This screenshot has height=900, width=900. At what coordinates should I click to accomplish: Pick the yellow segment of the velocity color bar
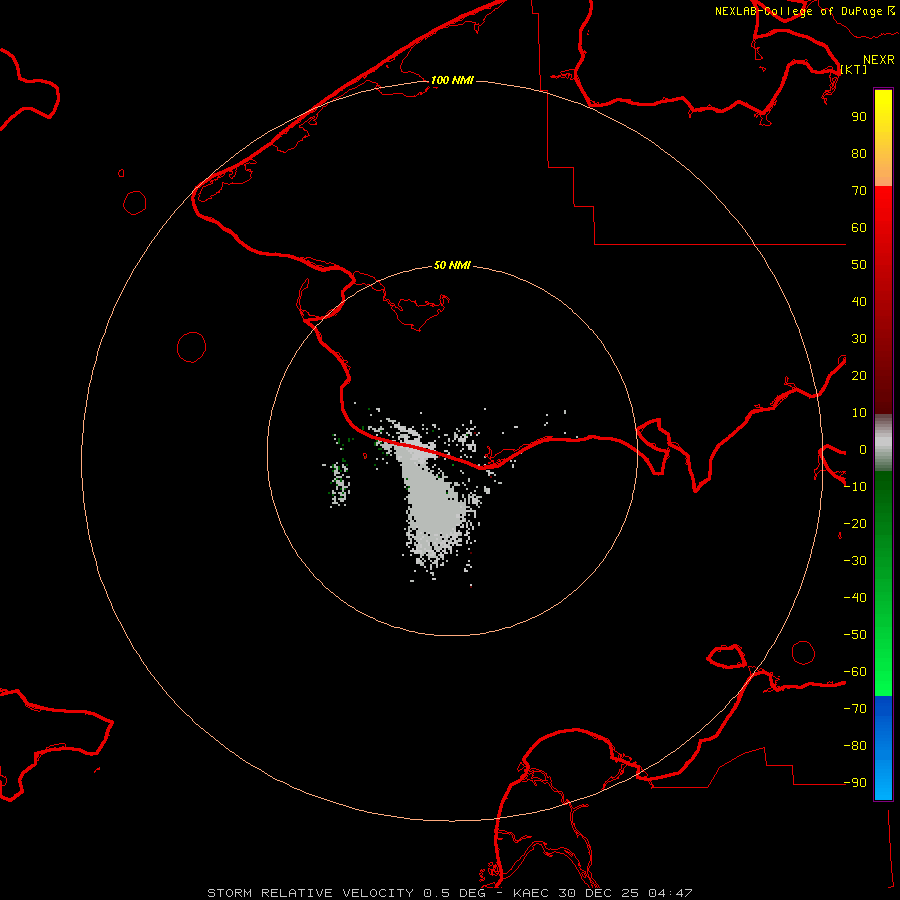click(883, 138)
